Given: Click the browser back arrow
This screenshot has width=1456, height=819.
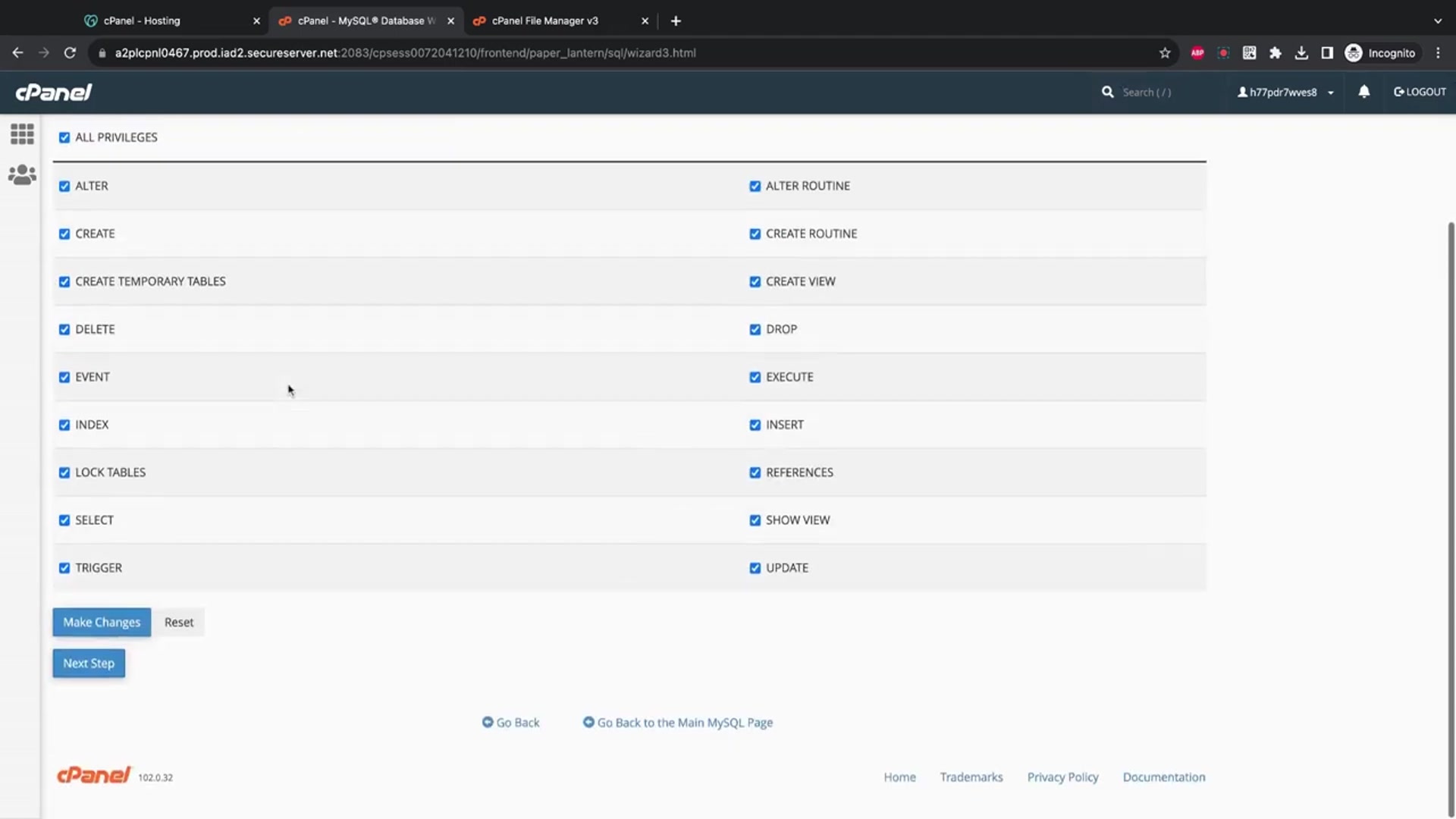Looking at the screenshot, I should 17,53.
